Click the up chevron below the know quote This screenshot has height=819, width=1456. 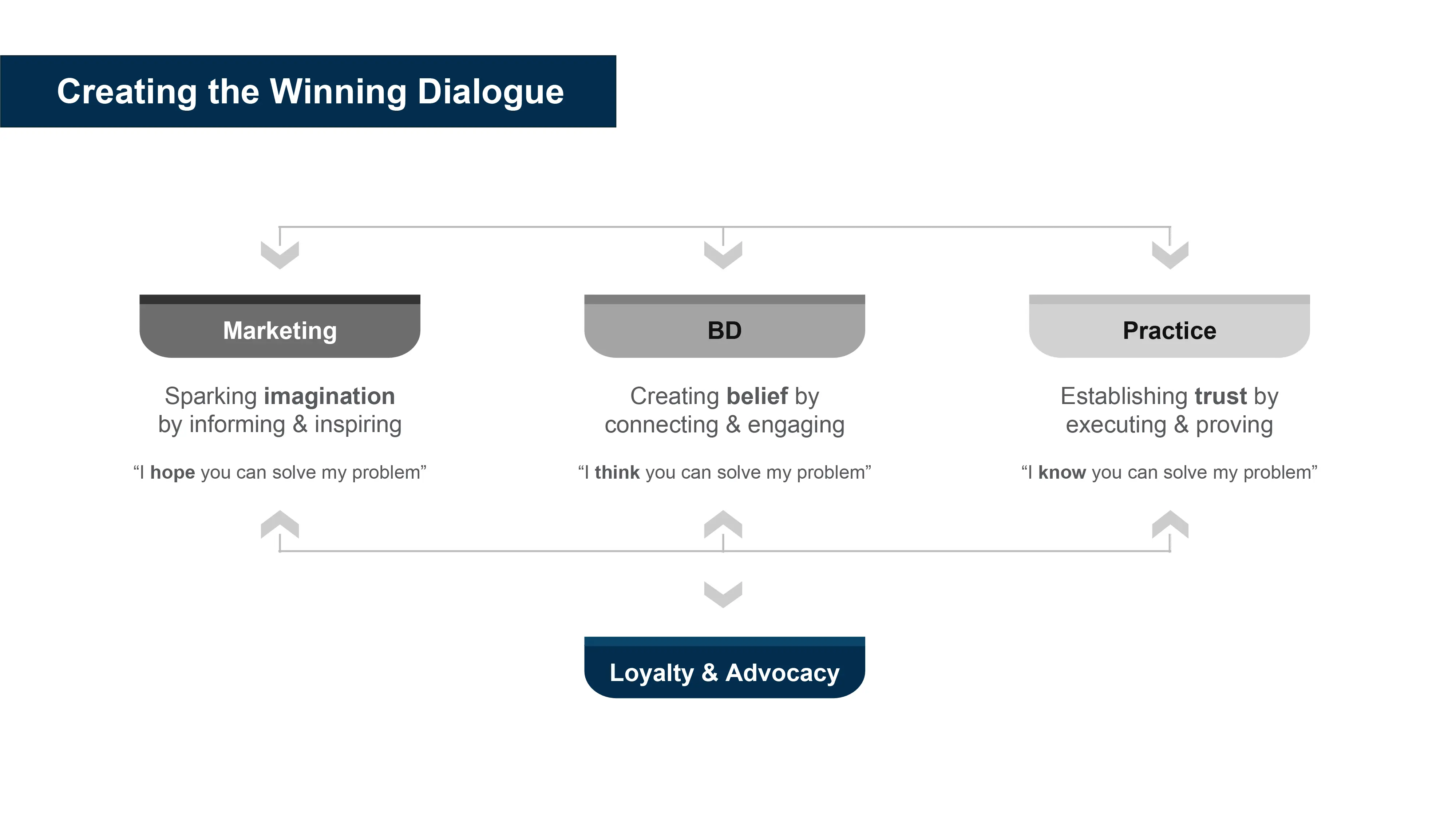click(1170, 524)
